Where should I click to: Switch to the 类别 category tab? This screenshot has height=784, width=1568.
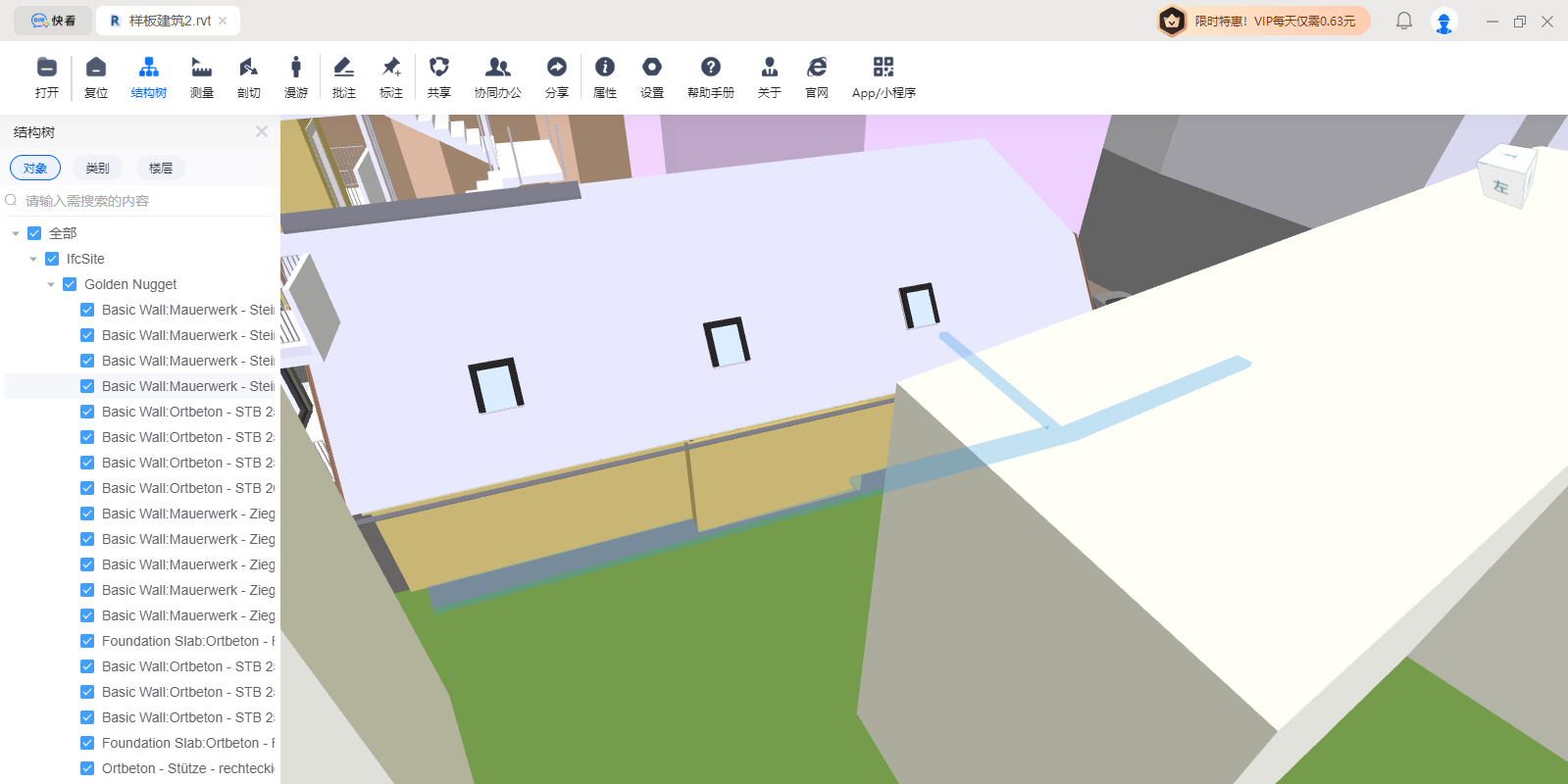(x=97, y=168)
